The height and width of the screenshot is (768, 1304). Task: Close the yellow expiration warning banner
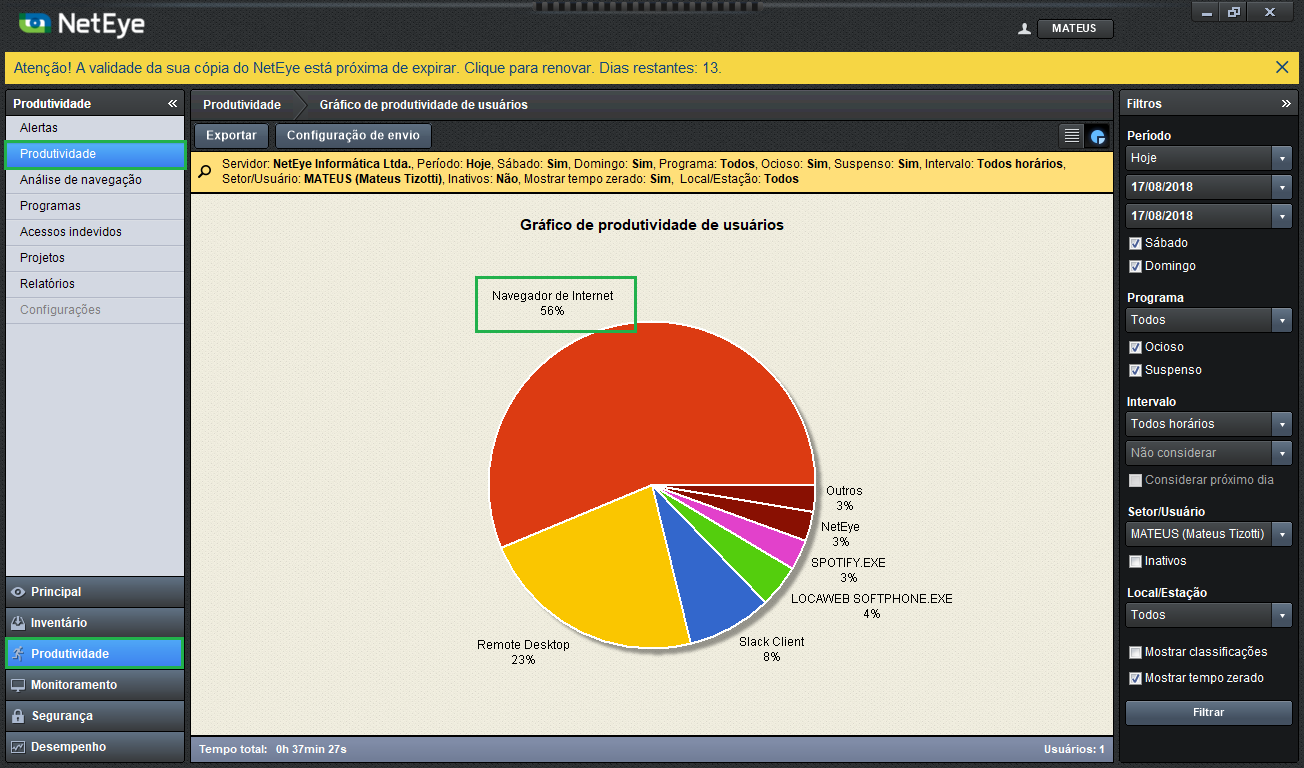[1281, 67]
